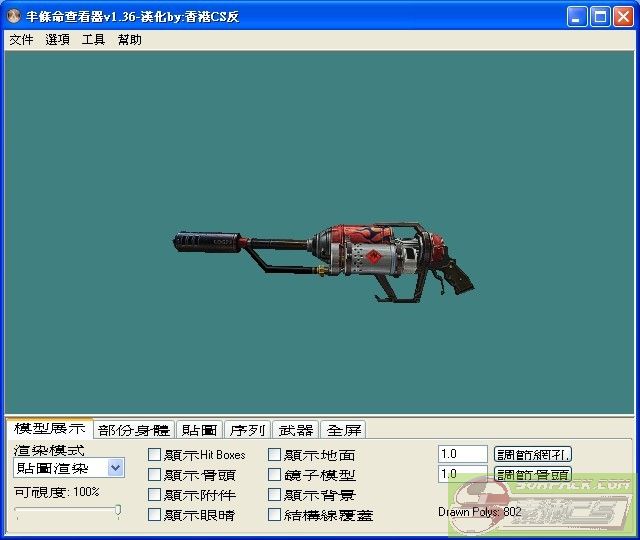640x540 pixels.
Task: Click the mesh scale 1.0 input field
Action: [x=462, y=454]
